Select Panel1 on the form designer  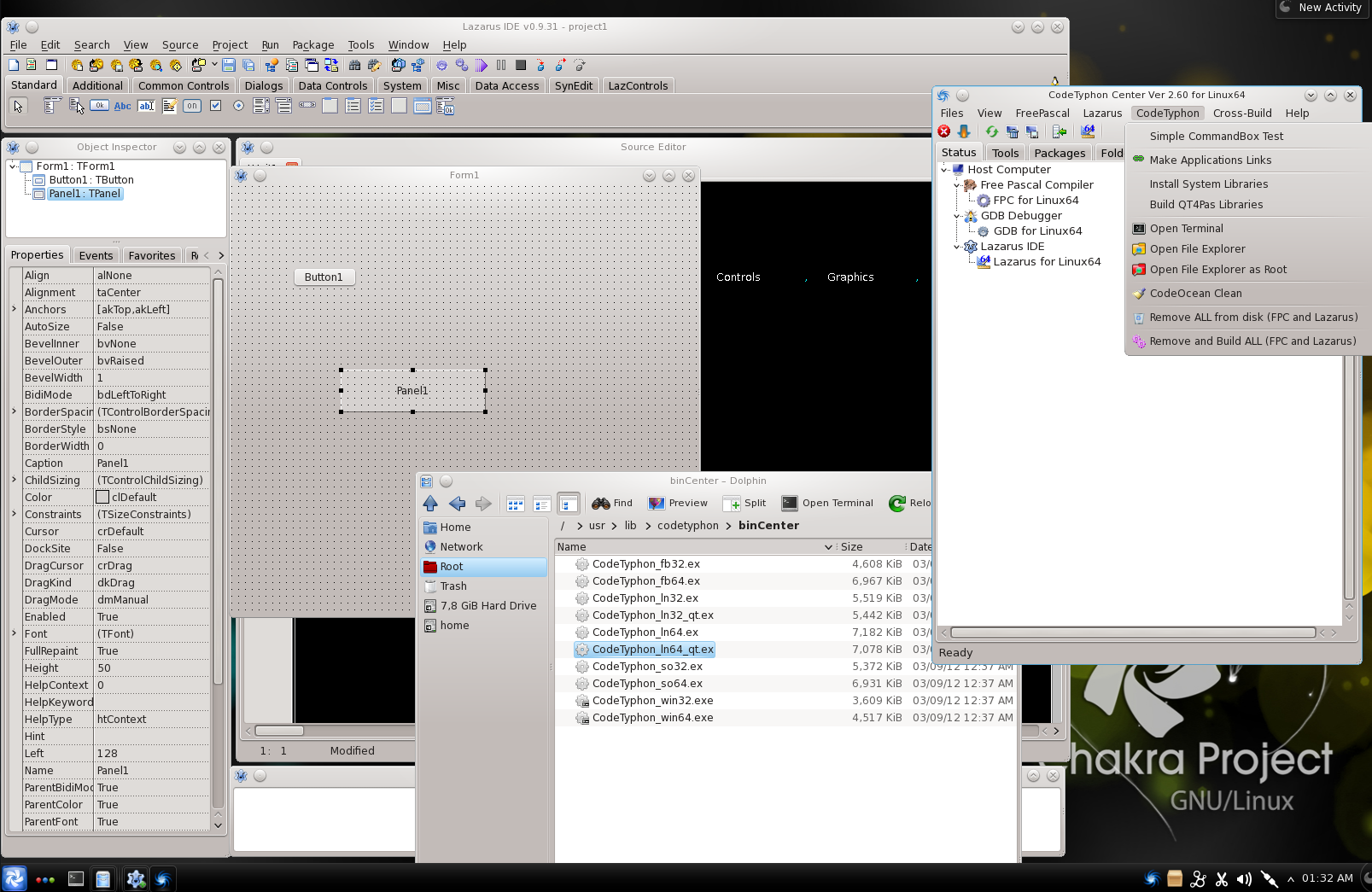(x=413, y=390)
